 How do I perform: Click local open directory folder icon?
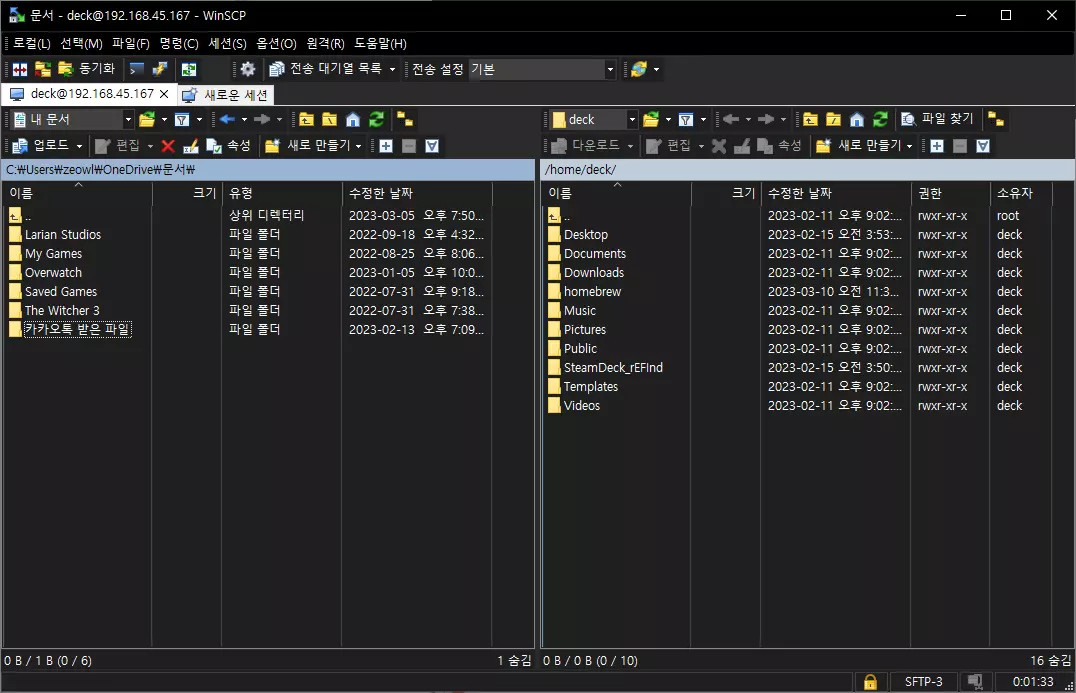[x=147, y=120]
